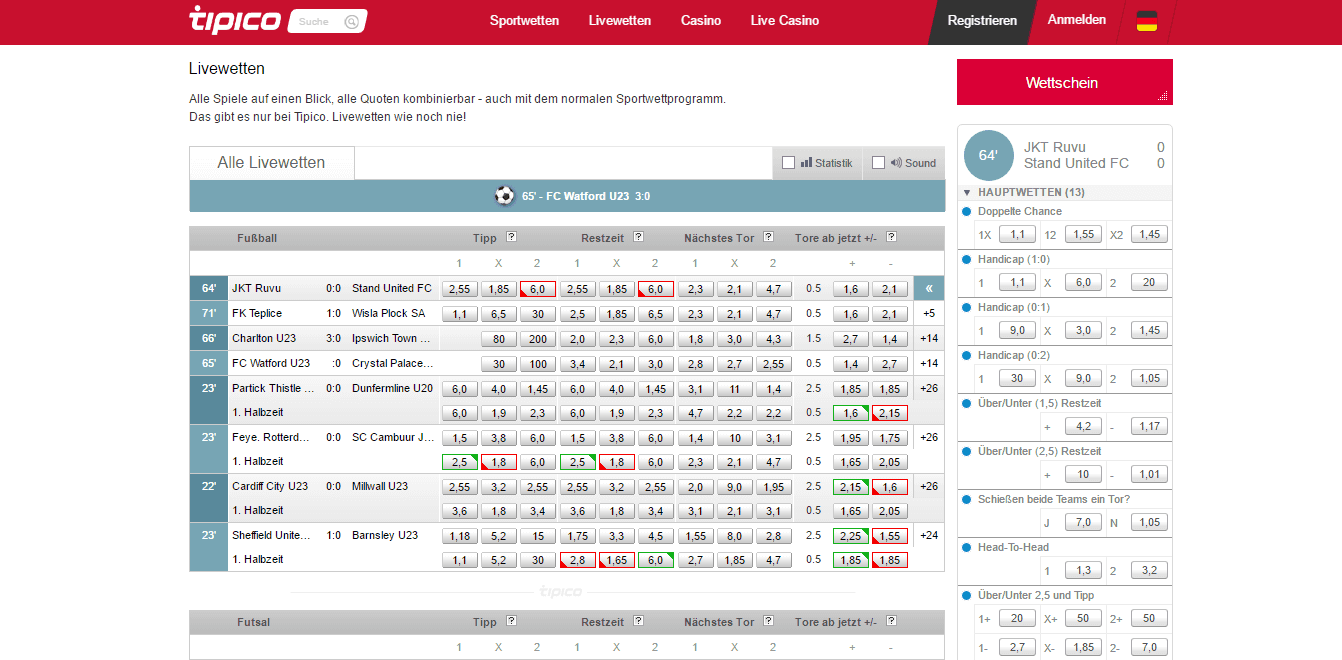The width and height of the screenshot is (1342, 660).
Task: Enable the Sound checkbox
Action: click(x=878, y=163)
